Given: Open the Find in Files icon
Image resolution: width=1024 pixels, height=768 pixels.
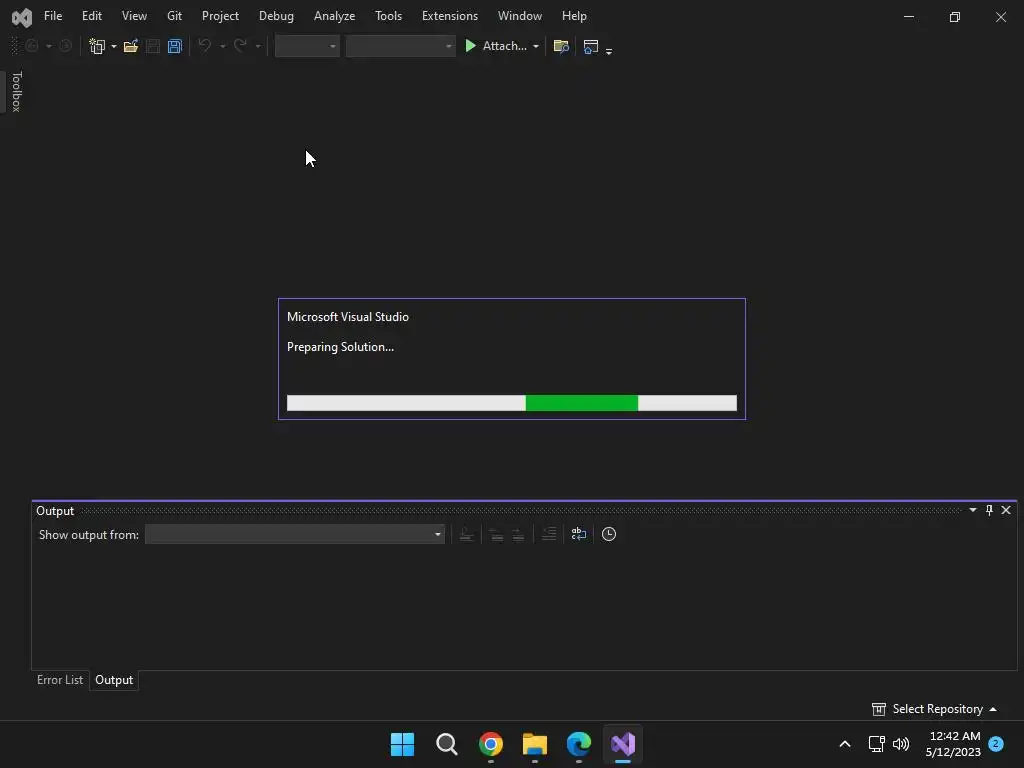Looking at the screenshot, I should tap(561, 46).
